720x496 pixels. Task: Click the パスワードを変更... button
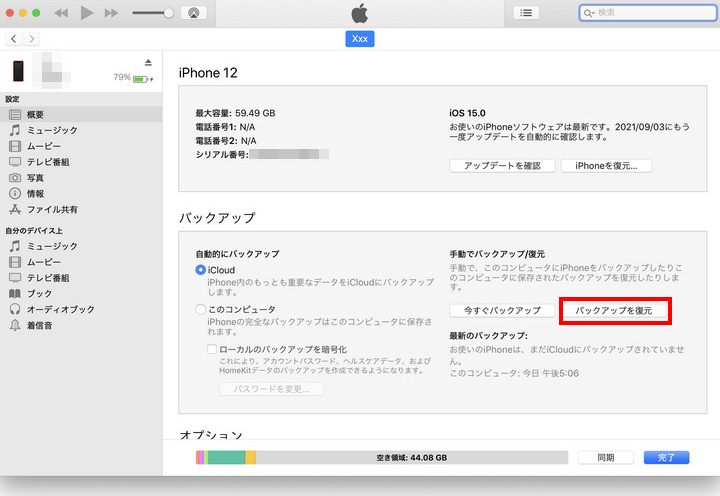coord(271,389)
